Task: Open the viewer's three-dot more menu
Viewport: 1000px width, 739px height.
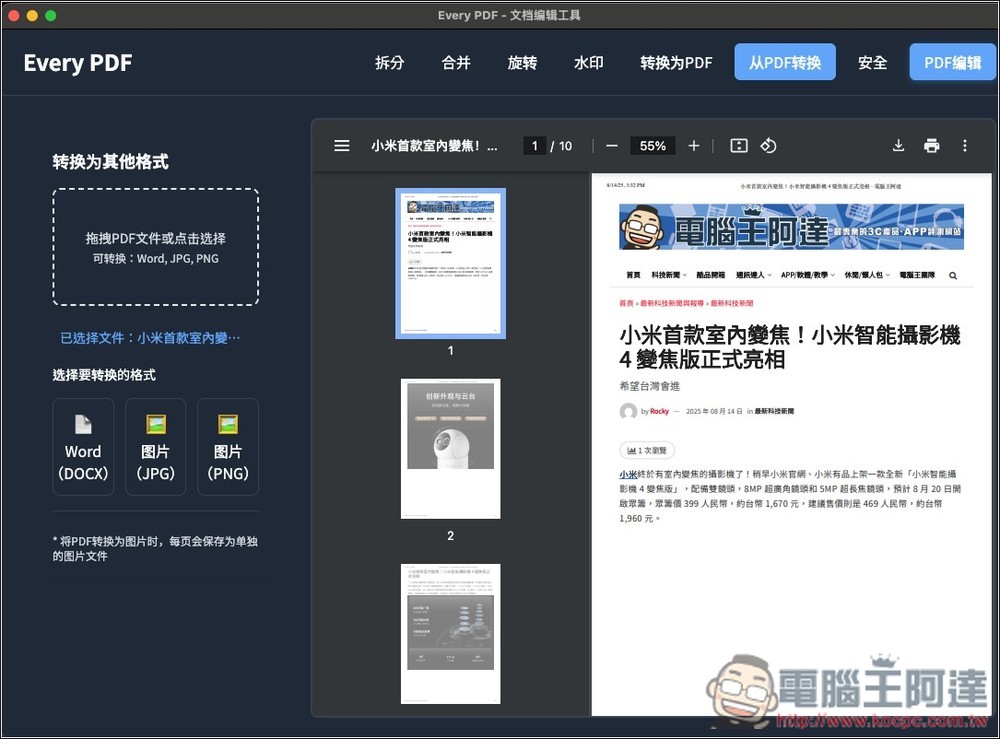Action: coord(964,146)
